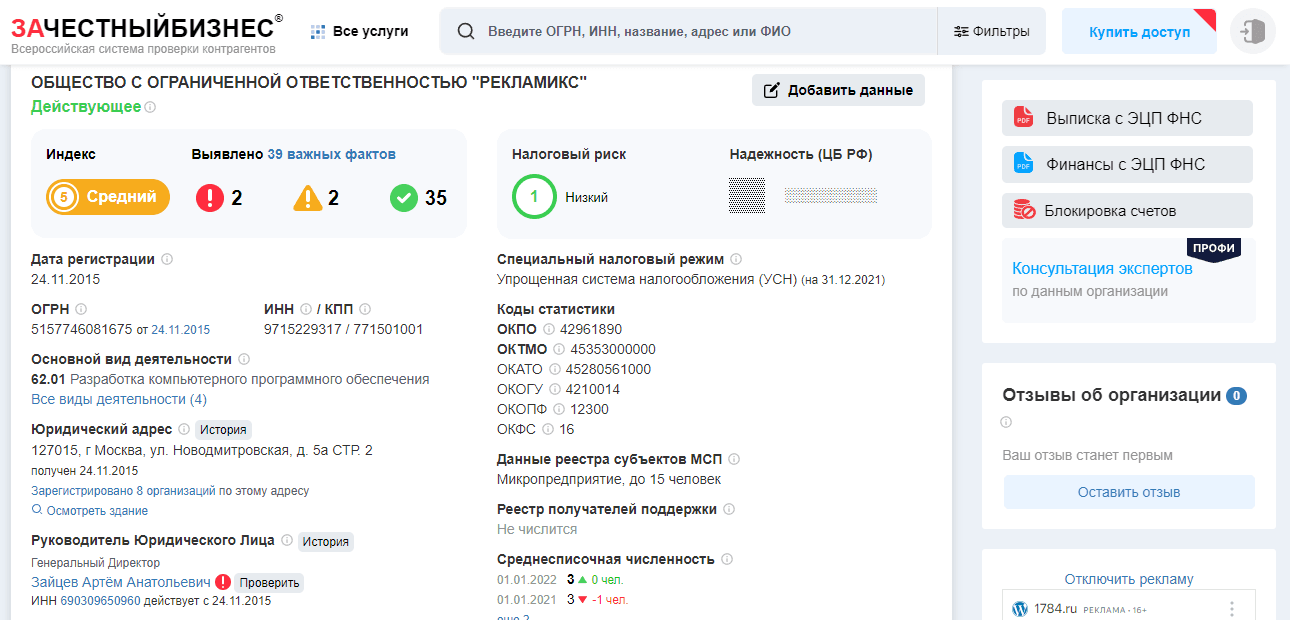Image resolution: width=1290 pixels, height=620 pixels.
Task: Open the Все услуги menu
Action: (360, 31)
